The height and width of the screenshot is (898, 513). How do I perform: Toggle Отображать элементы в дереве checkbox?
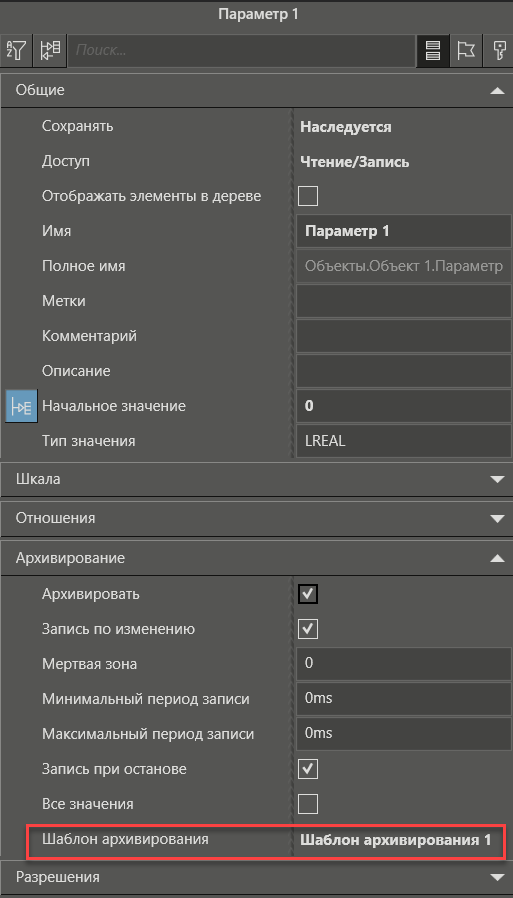[308, 196]
